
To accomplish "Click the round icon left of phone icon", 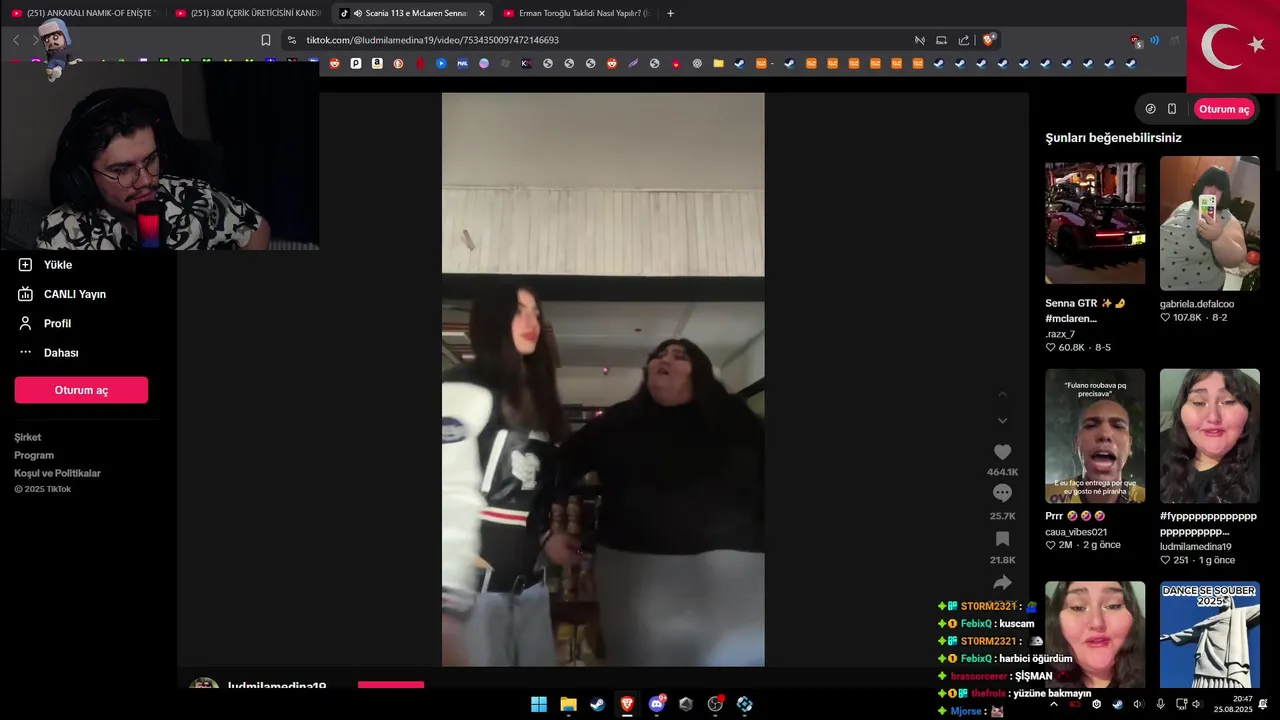I will tap(1150, 109).
